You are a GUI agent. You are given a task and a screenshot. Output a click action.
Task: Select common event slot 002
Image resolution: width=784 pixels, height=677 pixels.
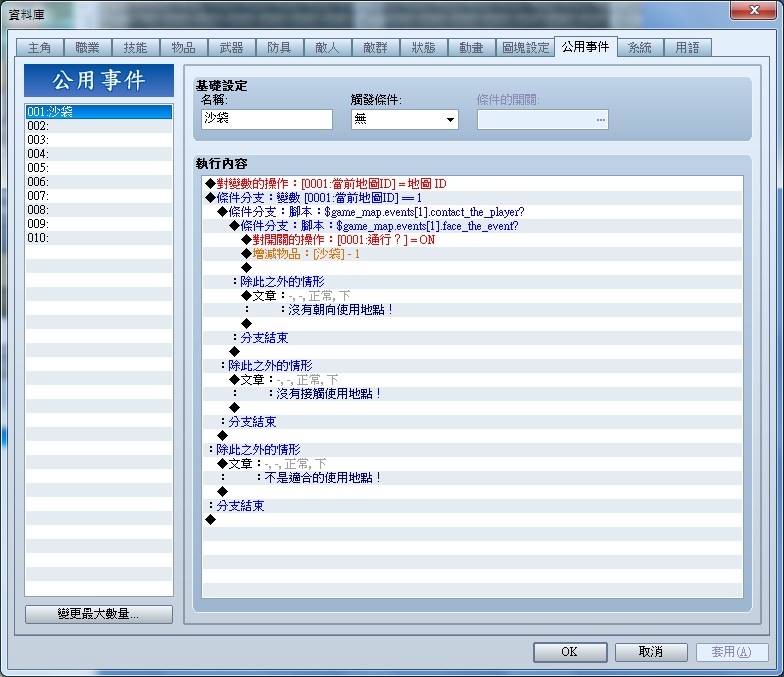98,126
